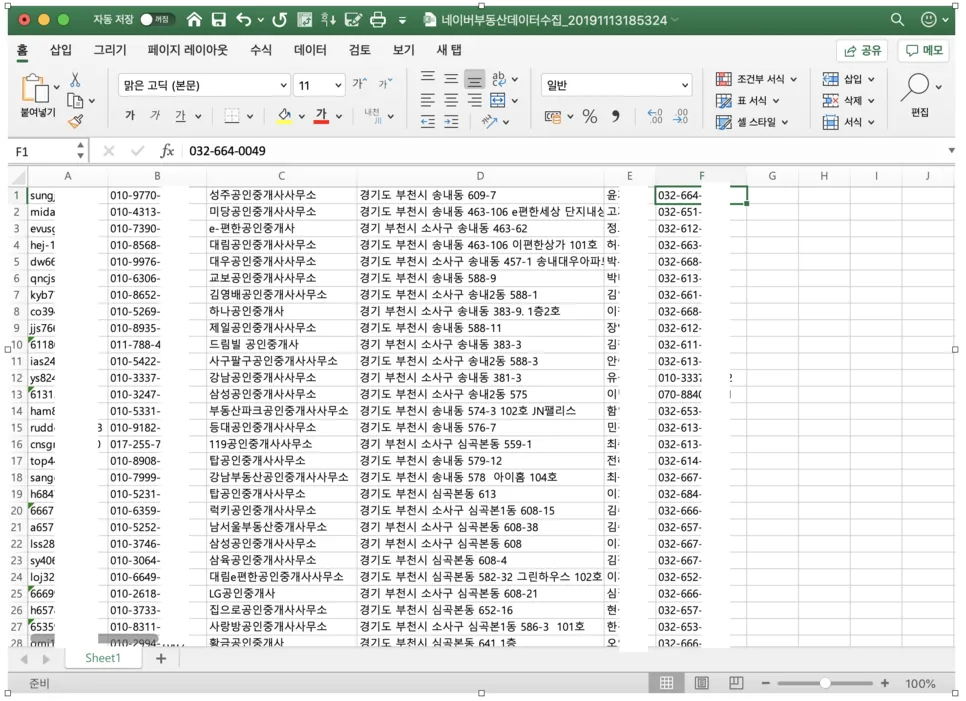
Task: Click the zoom slider in status bar
Action: click(x=824, y=683)
